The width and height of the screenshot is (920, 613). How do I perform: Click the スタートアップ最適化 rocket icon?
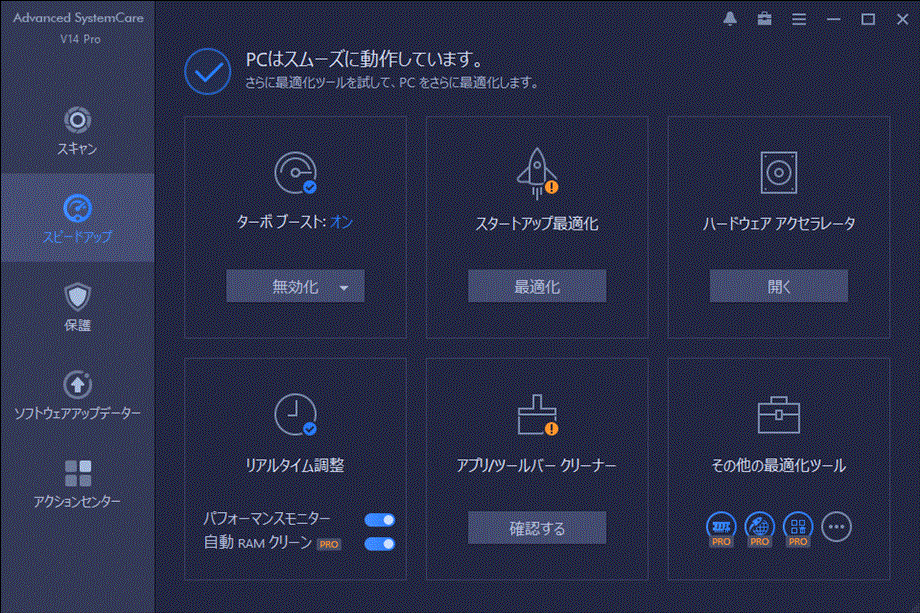pyautogui.click(x=537, y=173)
